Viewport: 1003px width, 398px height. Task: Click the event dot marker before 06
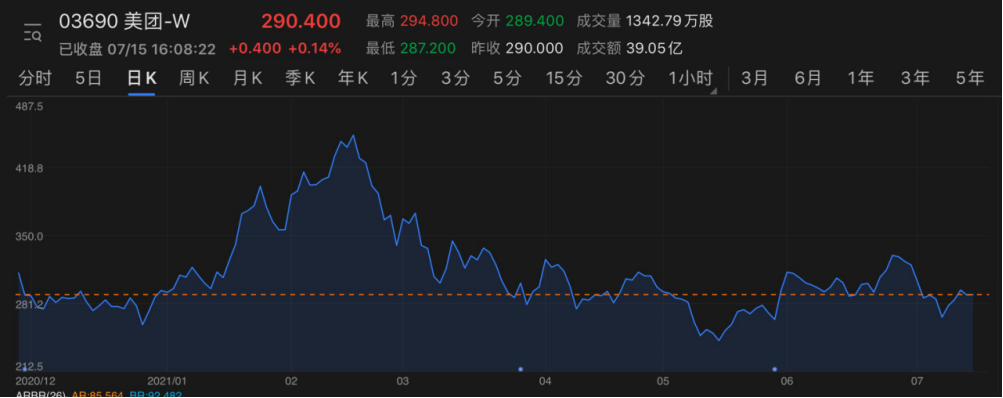tap(775, 369)
